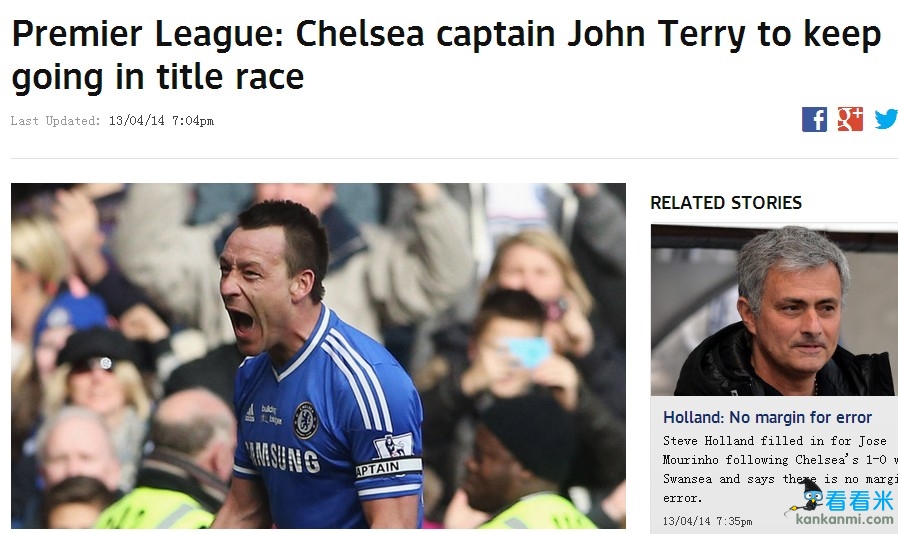Click the kankanmi wizard mascot watermark icon
The width and height of the screenshot is (898, 534).
[807, 496]
